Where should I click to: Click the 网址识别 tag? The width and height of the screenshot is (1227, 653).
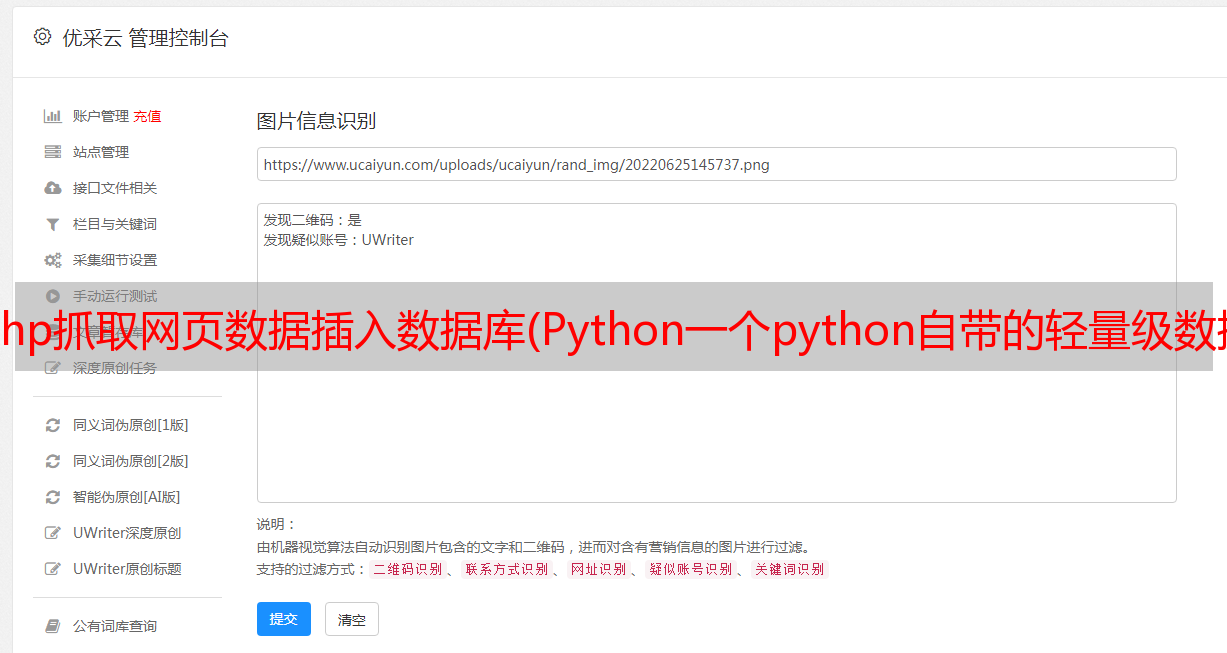[x=598, y=569]
